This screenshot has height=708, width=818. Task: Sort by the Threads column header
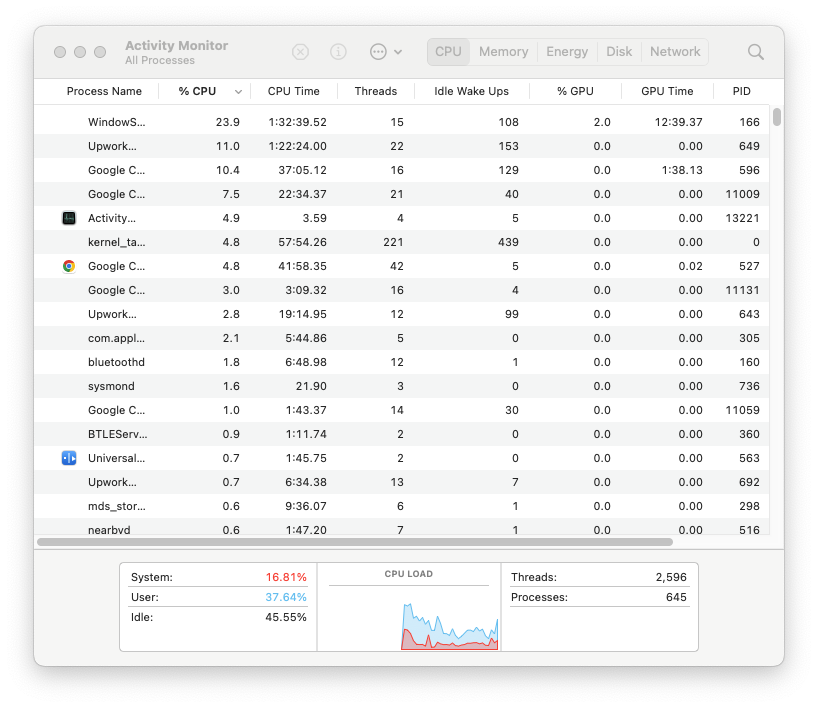375,91
